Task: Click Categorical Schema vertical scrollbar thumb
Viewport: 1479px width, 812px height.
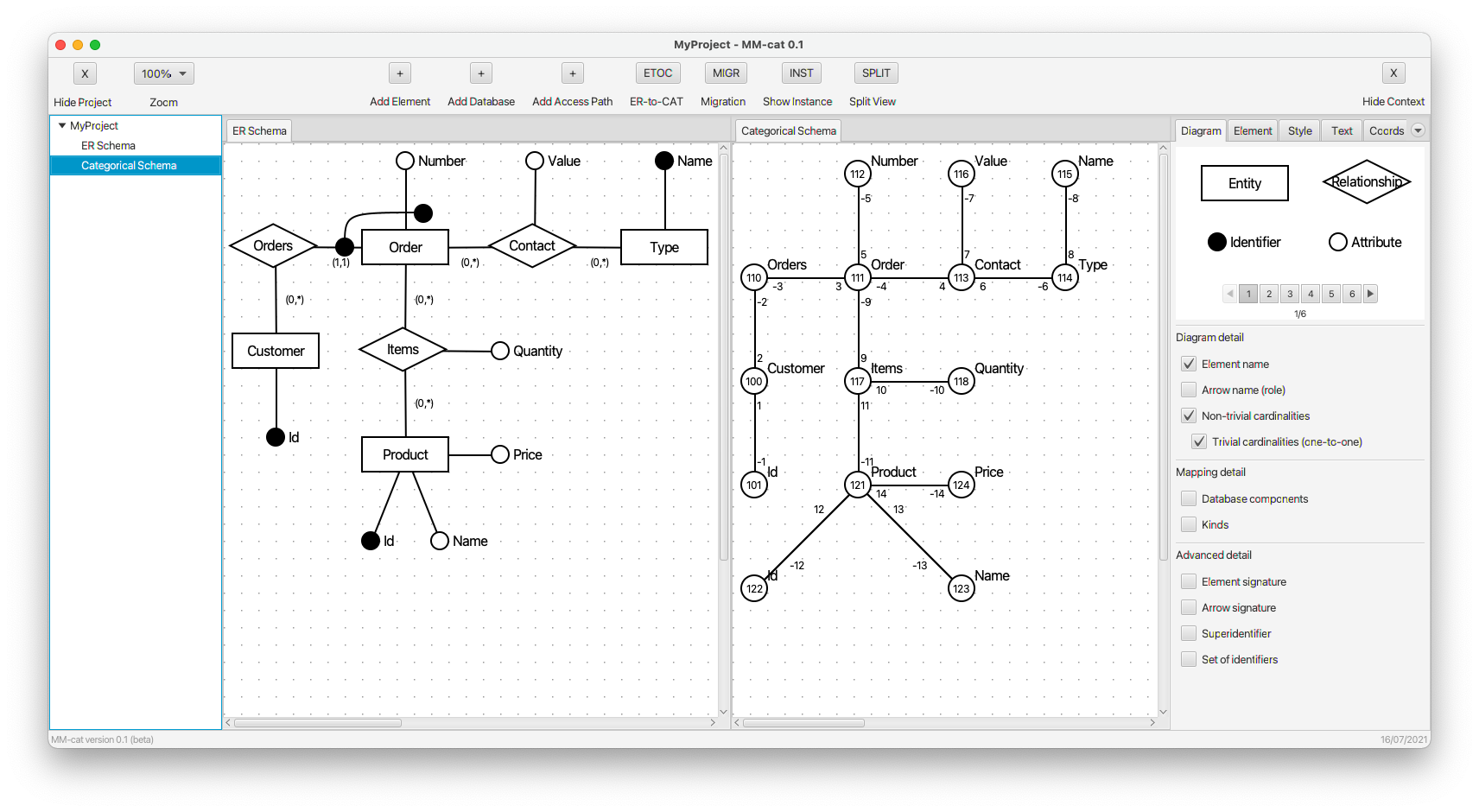Action: coord(1163,357)
